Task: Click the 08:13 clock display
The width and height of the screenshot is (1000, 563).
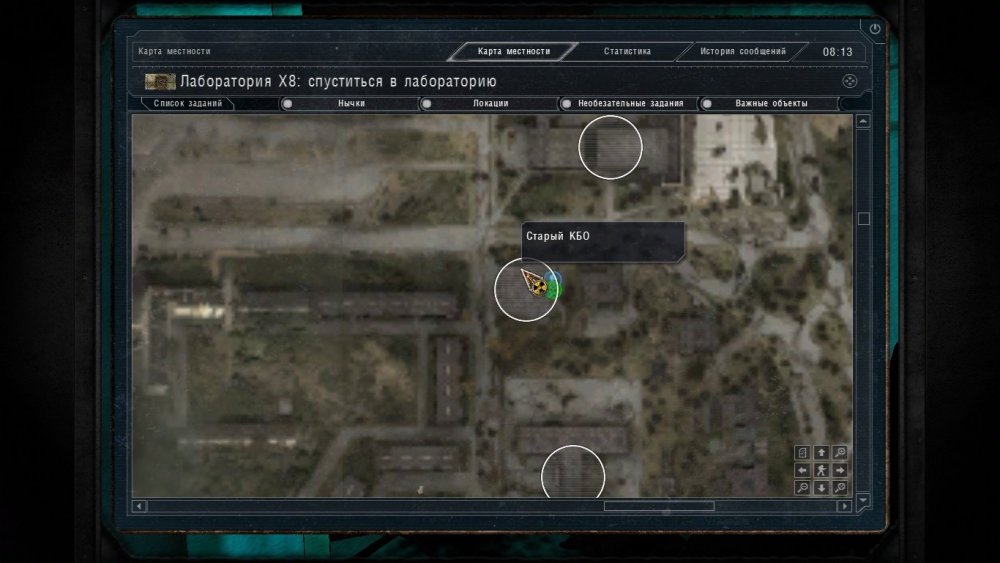Action: (x=837, y=52)
